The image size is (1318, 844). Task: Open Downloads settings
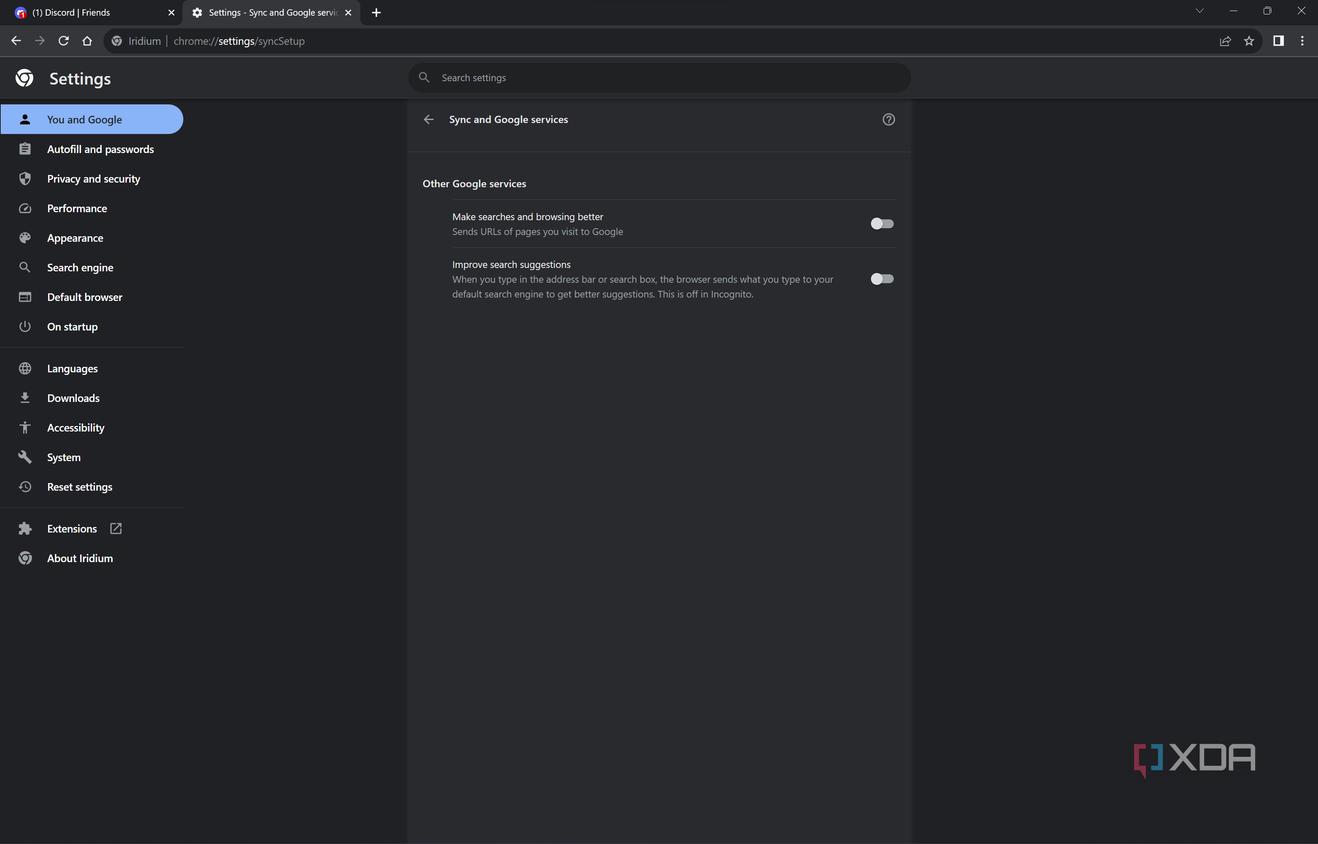(x=92, y=398)
